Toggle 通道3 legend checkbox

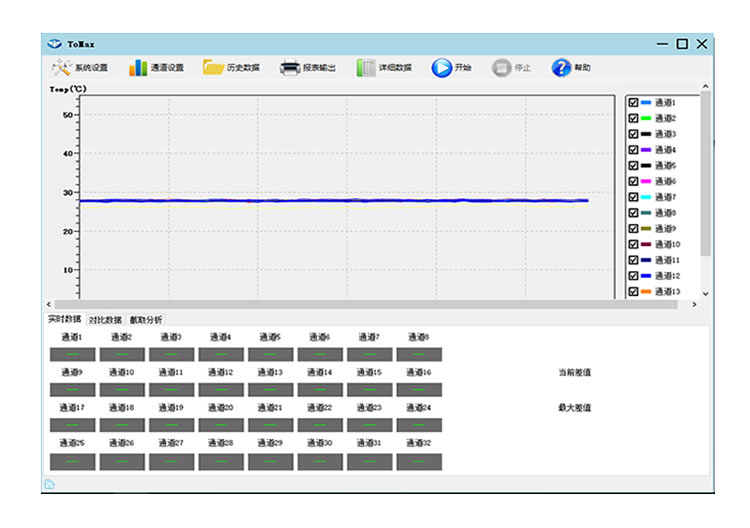[633, 134]
